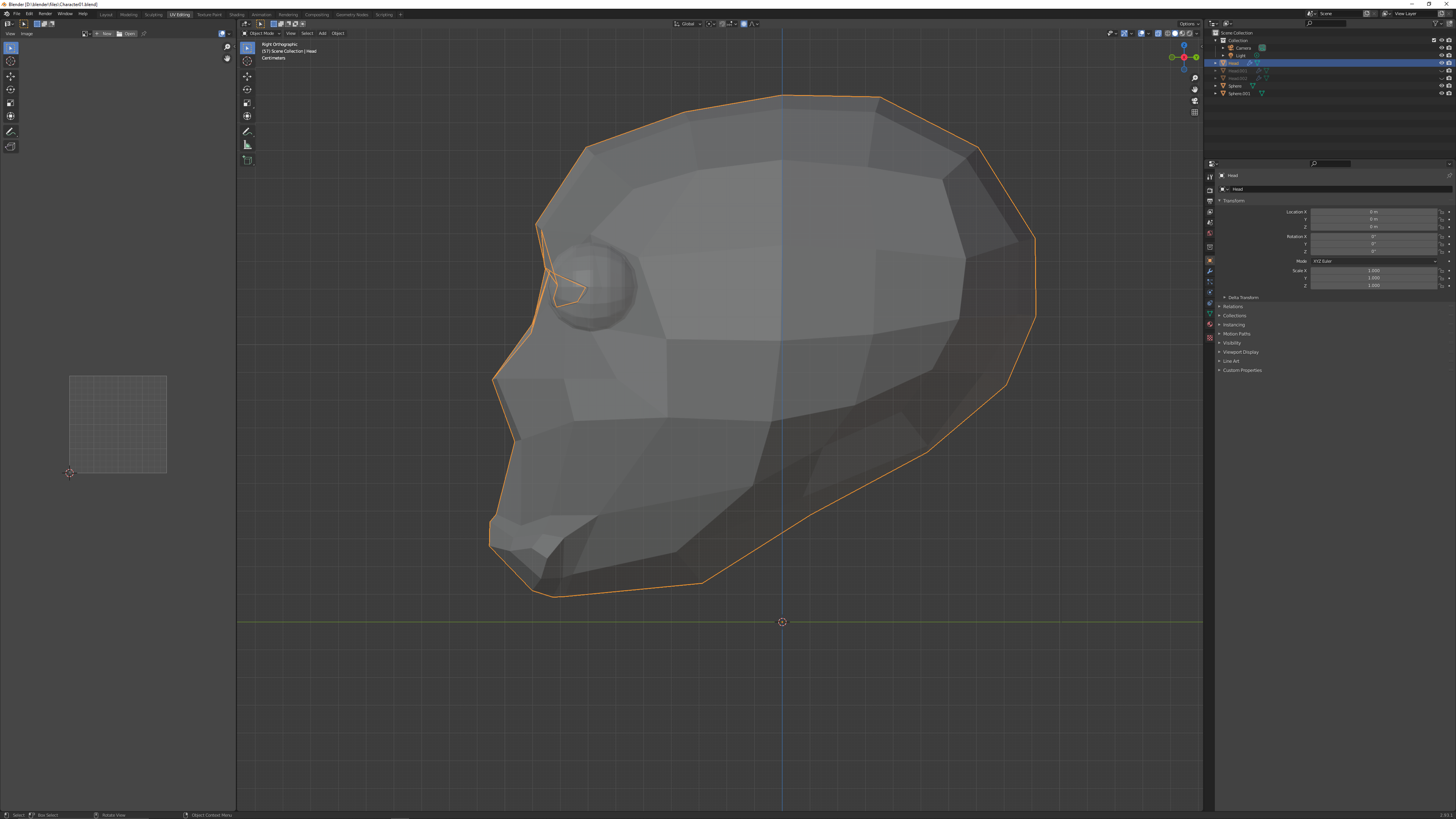Select the Transform tool in the 3D viewport toolbar
This screenshot has width=1456, height=819.
pyautogui.click(x=247, y=116)
